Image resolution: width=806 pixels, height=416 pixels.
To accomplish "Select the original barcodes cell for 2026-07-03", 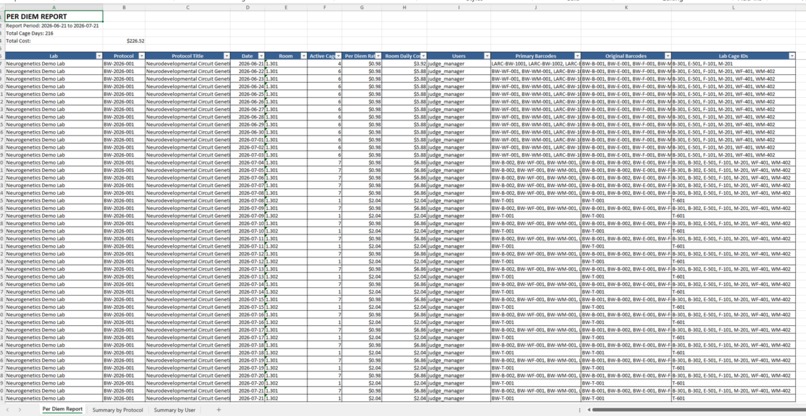I will (626, 155).
